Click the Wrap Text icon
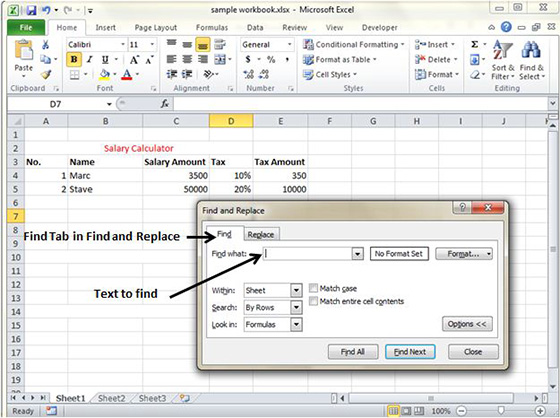 (220, 44)
